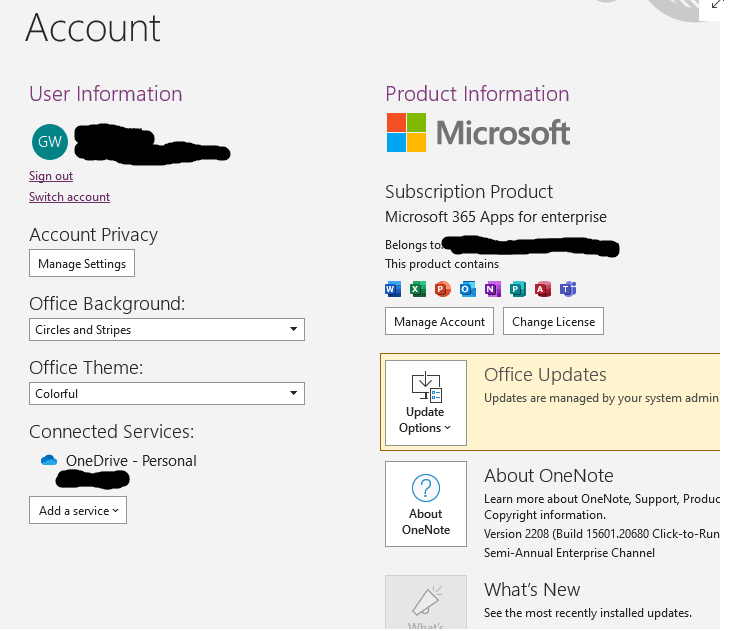Click the Version 2208 build text
Viewport: 732px width, 631px height.
point(602,534)
